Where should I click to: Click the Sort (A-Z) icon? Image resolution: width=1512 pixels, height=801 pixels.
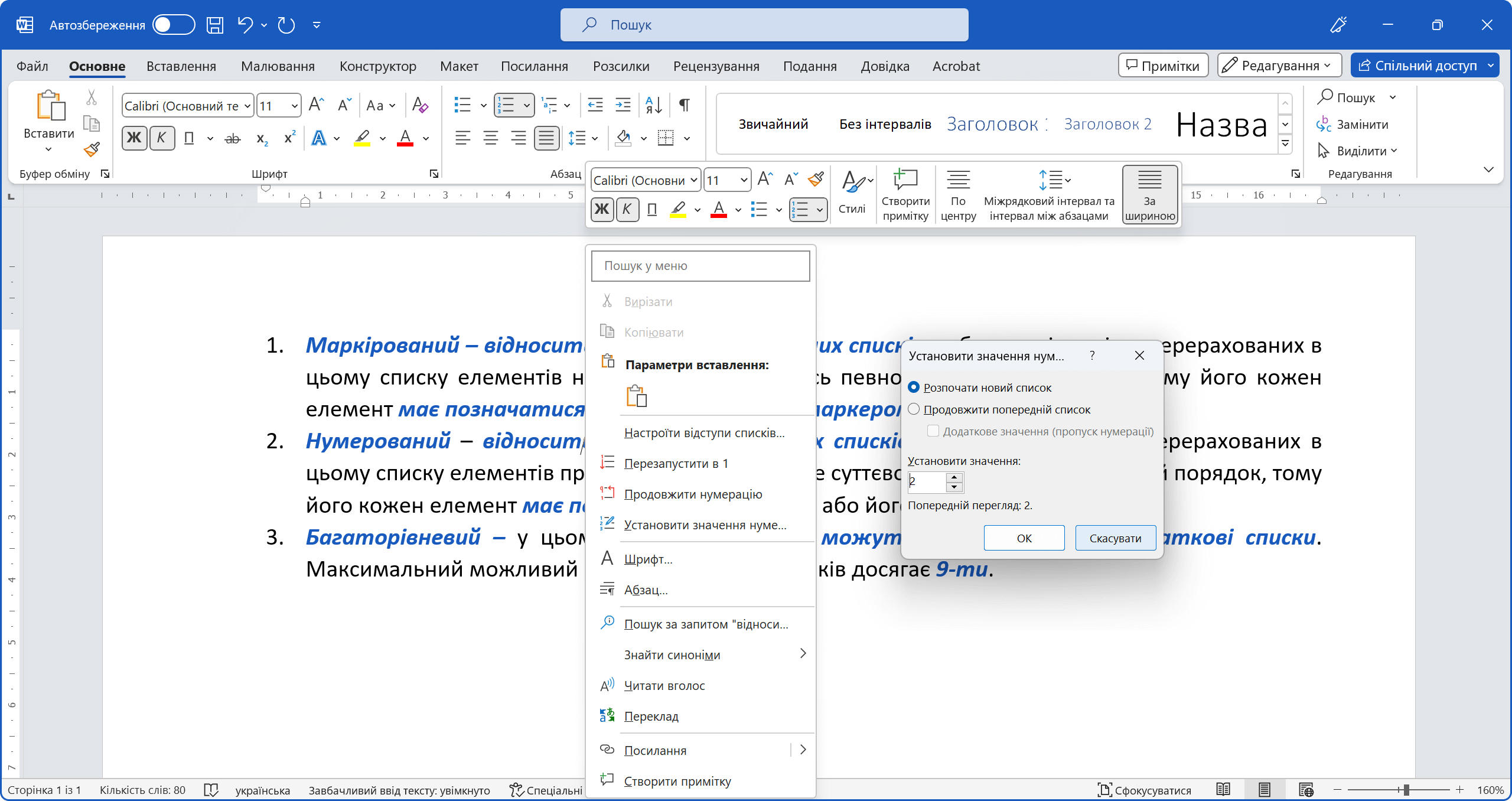click(x=653, y=105)
